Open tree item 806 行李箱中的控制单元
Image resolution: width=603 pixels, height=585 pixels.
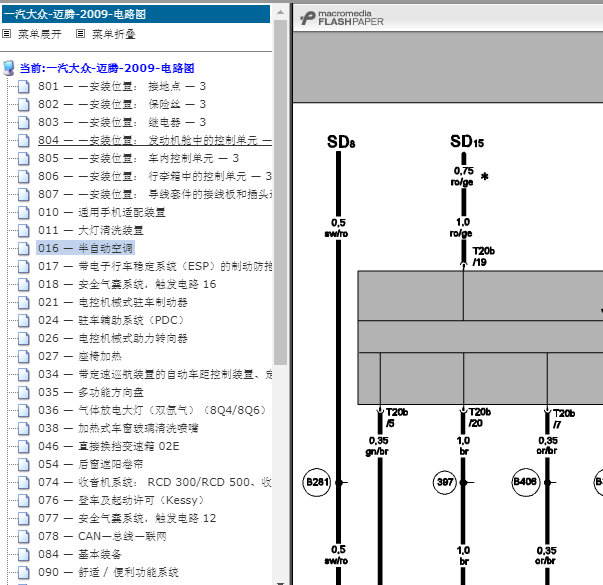click(x=155, y=176)
